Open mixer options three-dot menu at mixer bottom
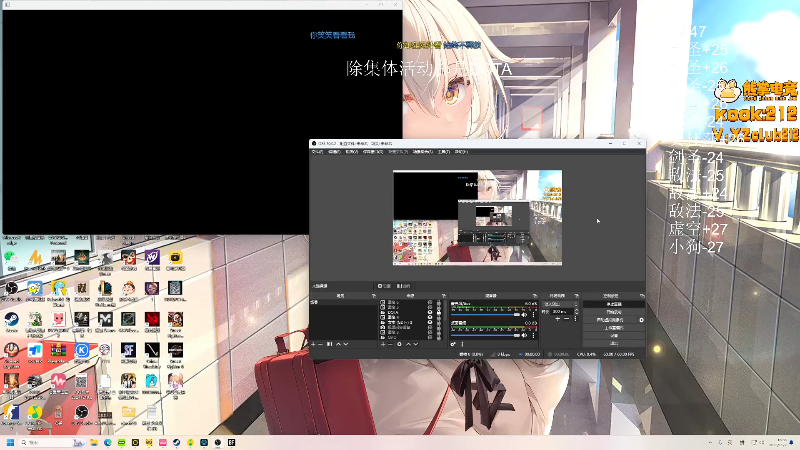The image size is (800, 450). (x=462, y=344)
